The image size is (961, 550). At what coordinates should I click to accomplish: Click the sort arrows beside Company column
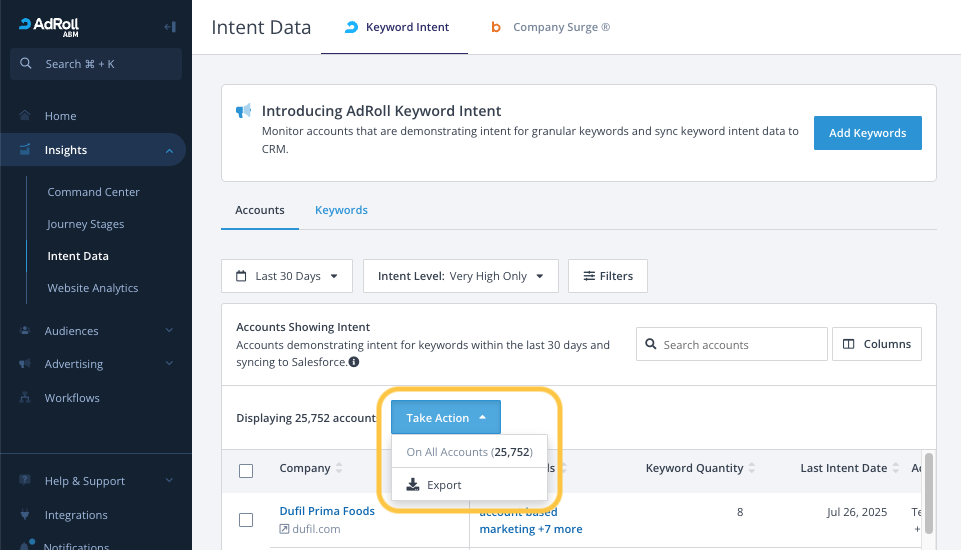tap(339, 468)
